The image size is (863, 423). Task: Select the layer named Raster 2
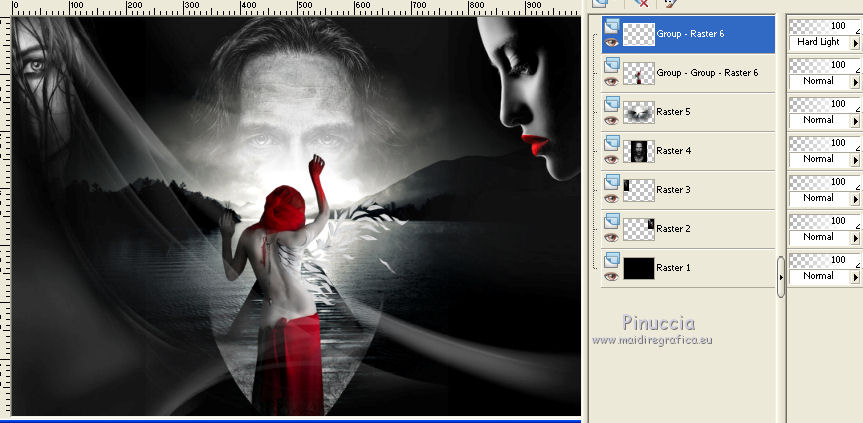tap(673, 229)
